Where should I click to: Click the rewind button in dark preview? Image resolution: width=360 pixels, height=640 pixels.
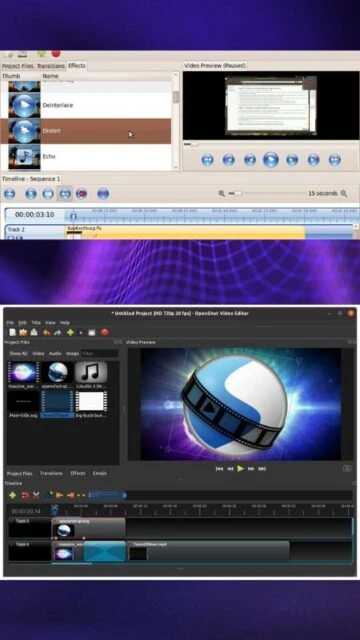point(230,469)
